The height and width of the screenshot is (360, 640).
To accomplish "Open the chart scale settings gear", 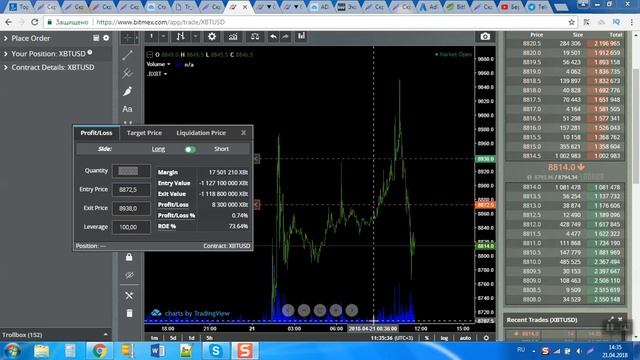I will pos(486,338).
